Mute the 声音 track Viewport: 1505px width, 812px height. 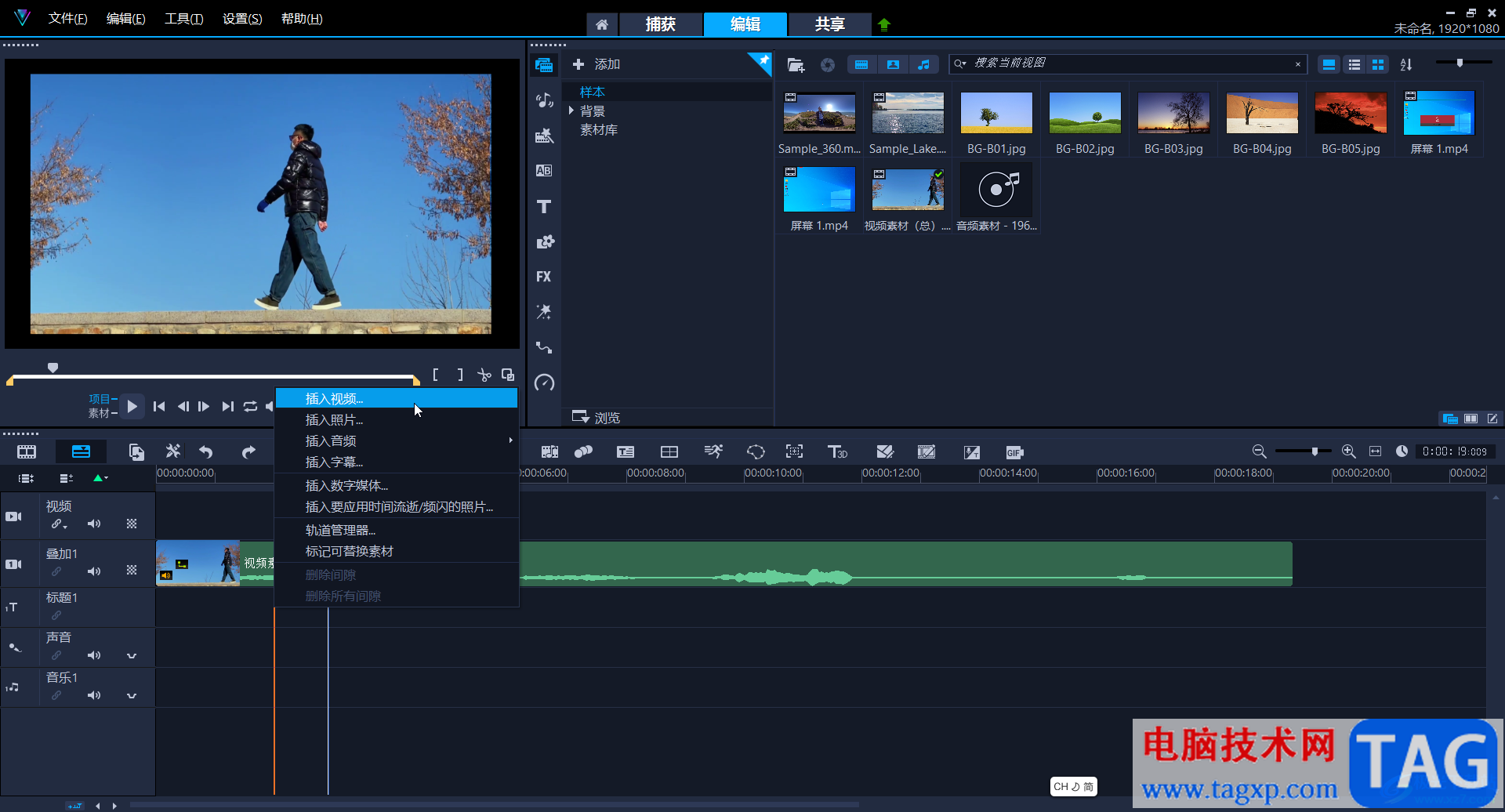(x=94, y=655)
